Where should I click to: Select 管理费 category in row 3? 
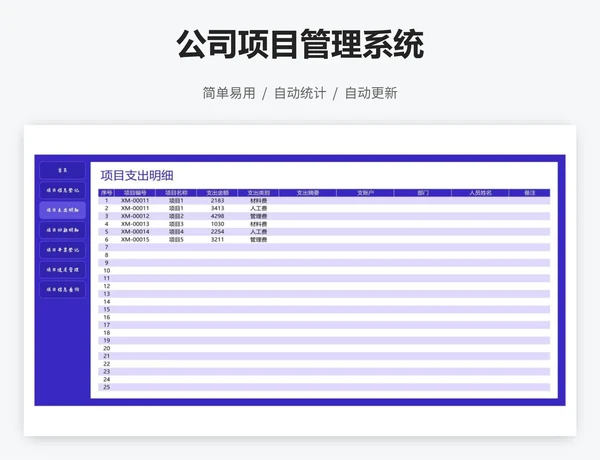[259, 216]
